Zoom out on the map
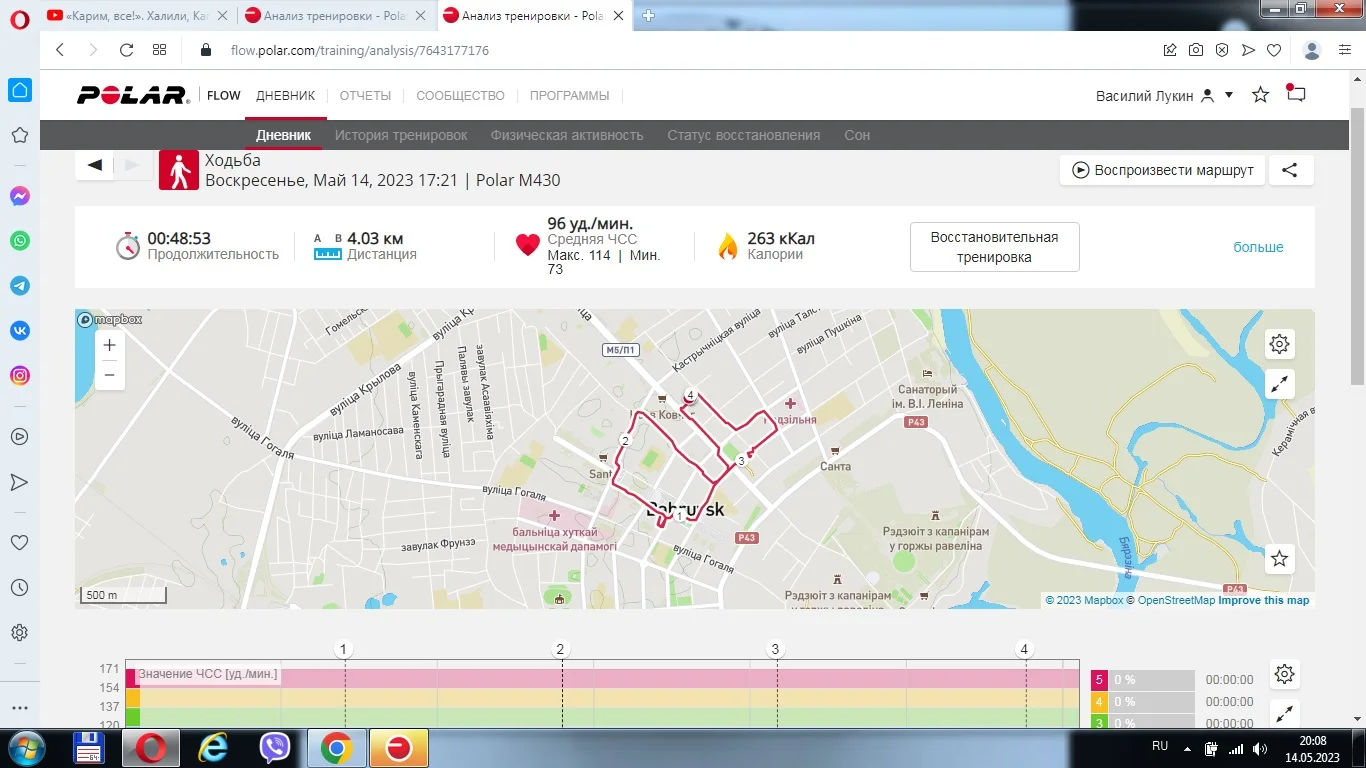The image size is (1366, 768). click(x=110, y=375)
